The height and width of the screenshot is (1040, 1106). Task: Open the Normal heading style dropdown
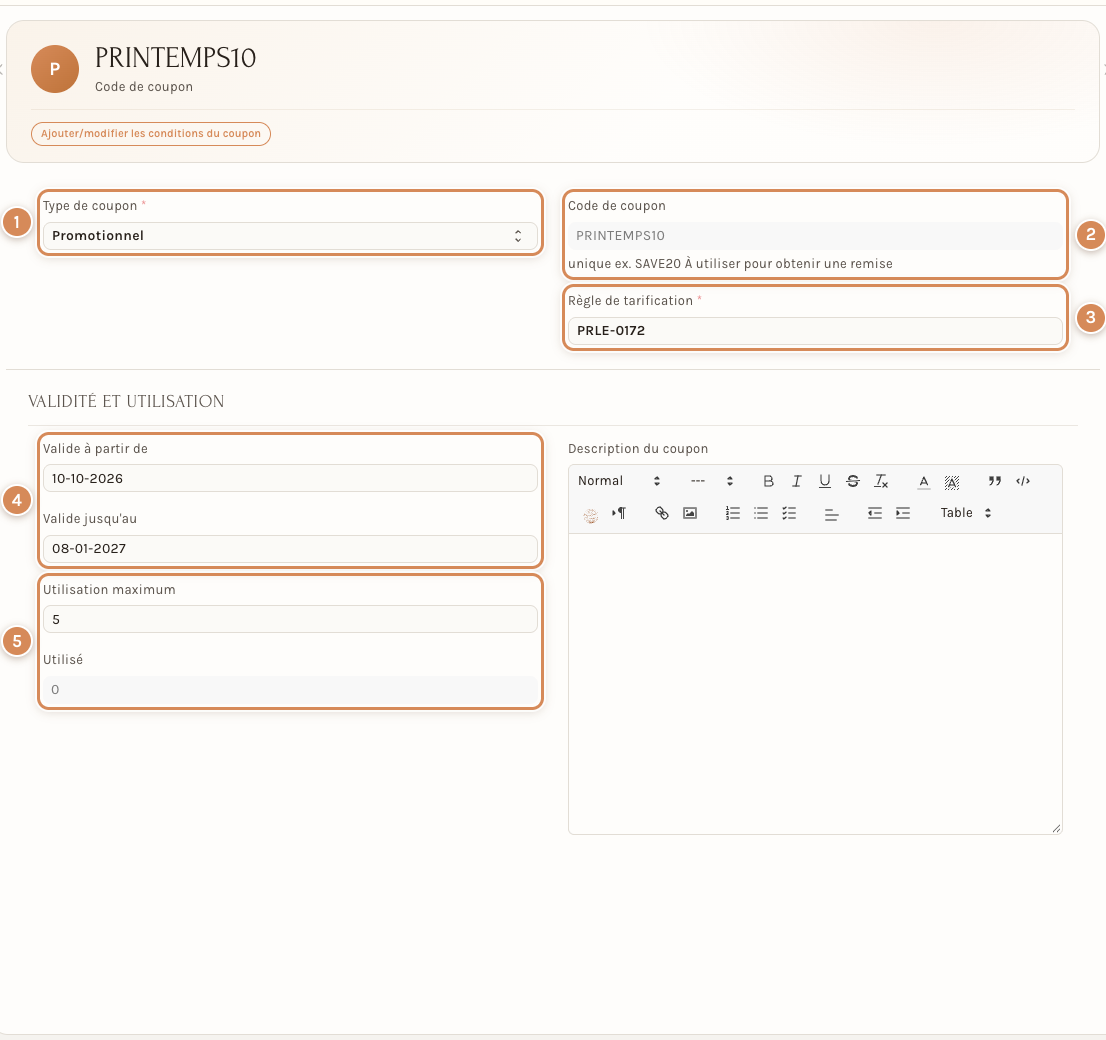coord(619,481)
